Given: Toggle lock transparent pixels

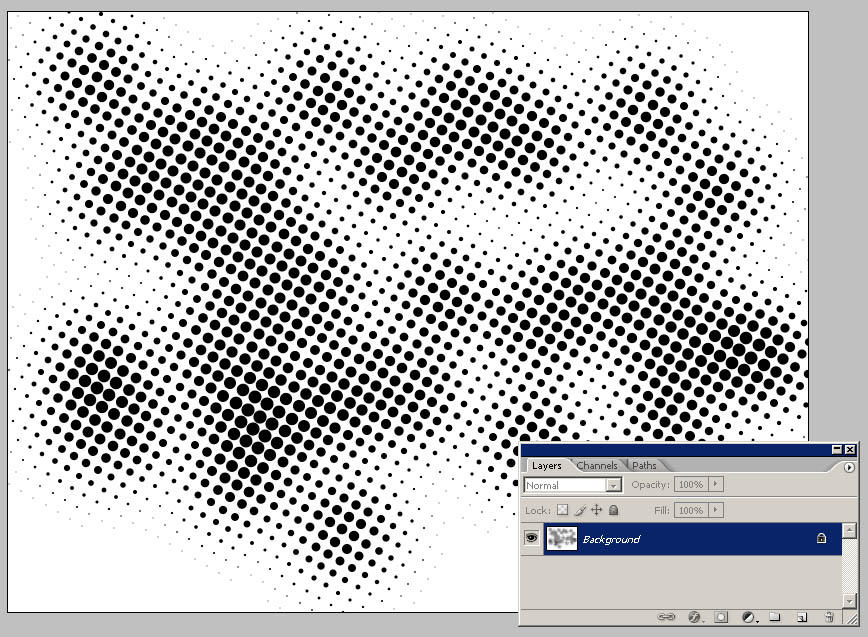Looking at the screenshot, I should click(562, 510).
